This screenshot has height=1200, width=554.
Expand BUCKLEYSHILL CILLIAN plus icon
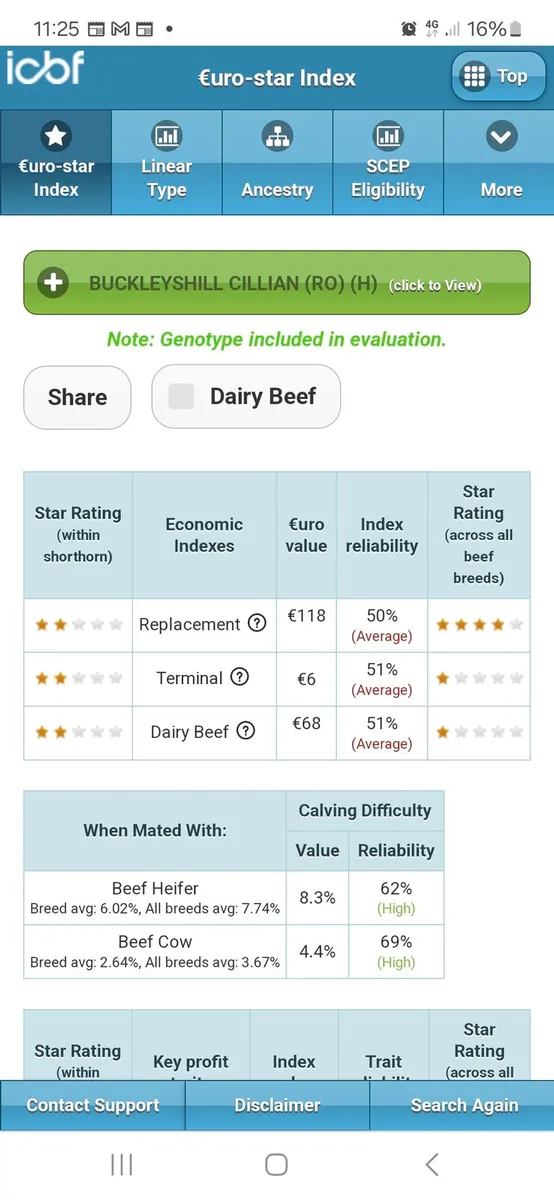pos(54,284)
